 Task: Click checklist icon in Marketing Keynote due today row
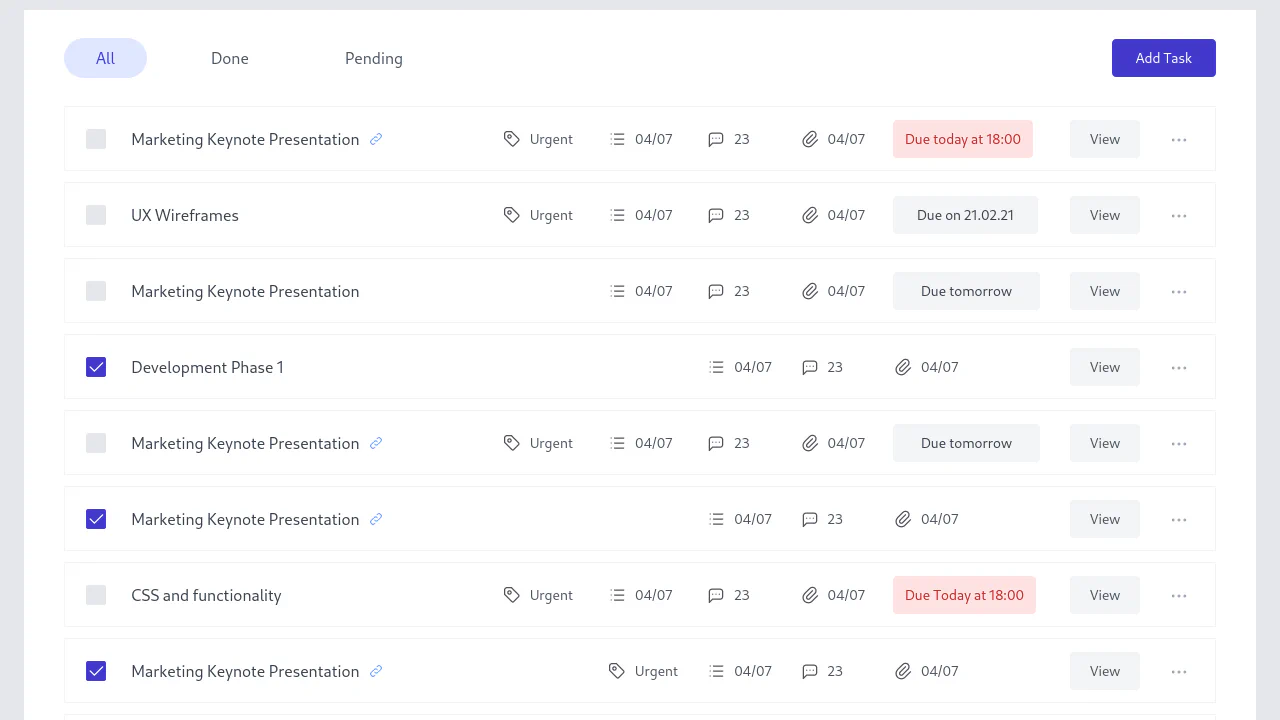coord(618,139)
